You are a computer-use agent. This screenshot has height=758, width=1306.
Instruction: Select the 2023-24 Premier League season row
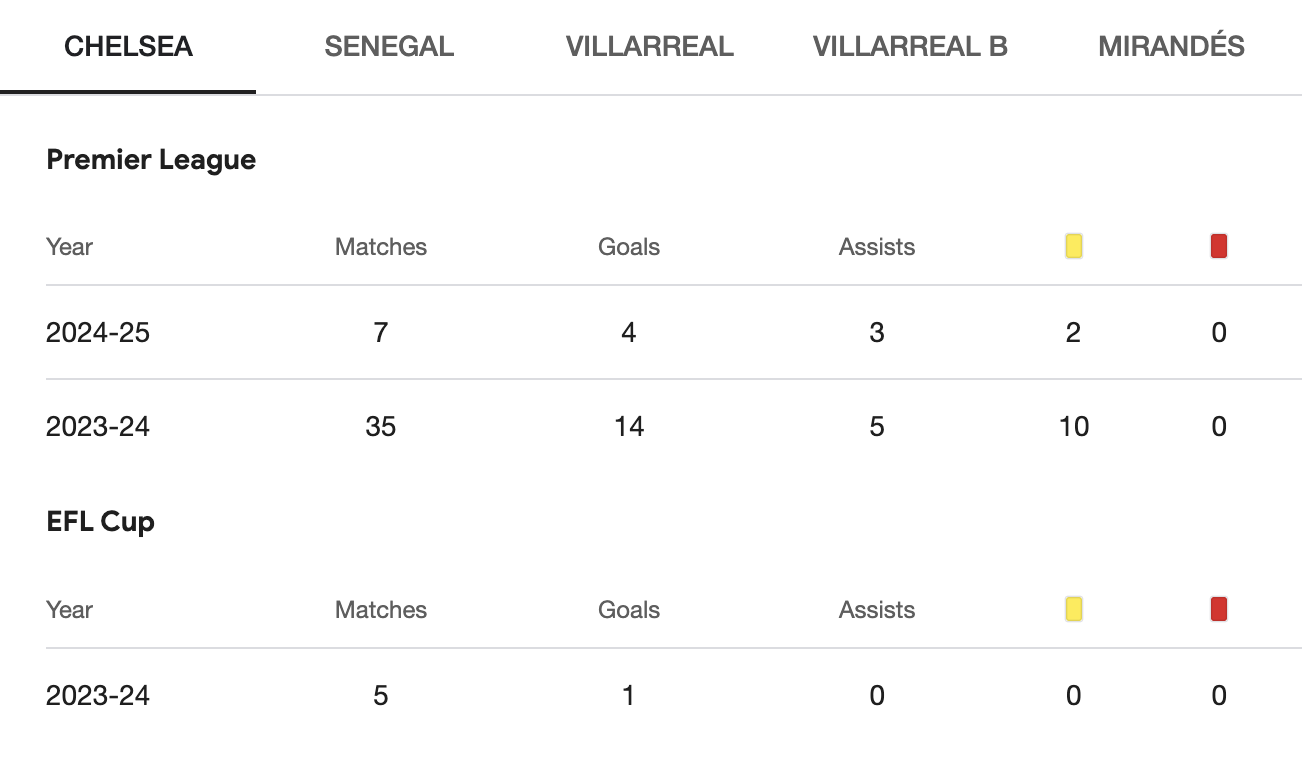674,427
